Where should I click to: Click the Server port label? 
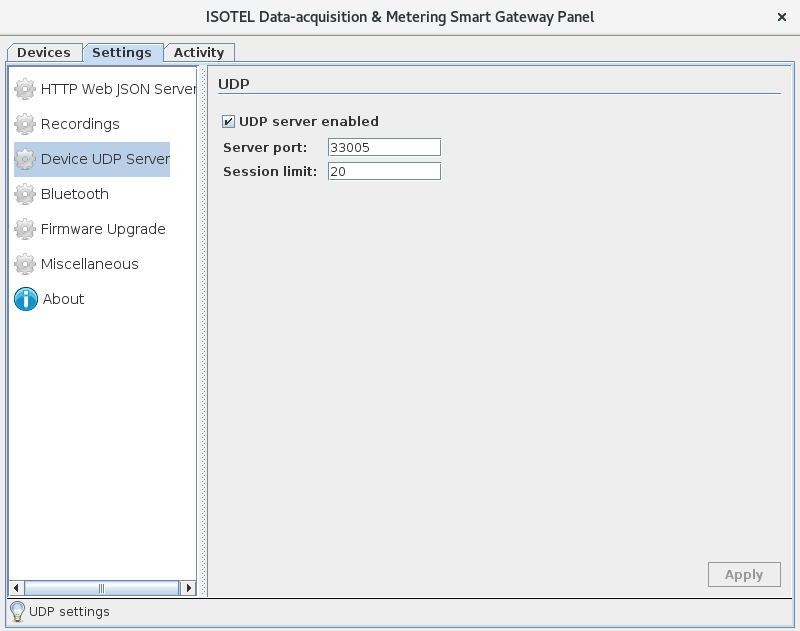coord(265,147)
